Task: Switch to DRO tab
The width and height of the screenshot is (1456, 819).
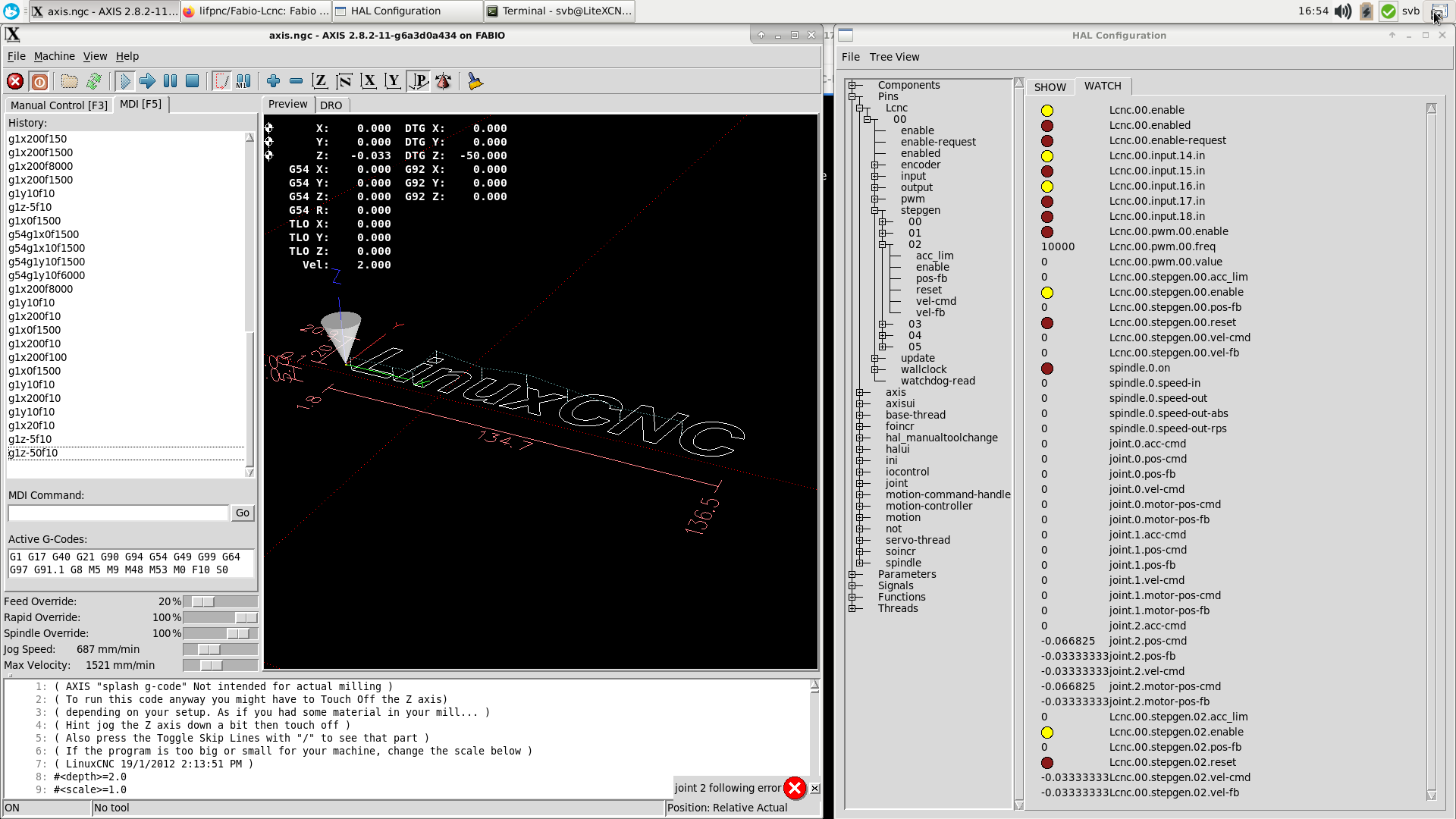Action: (331, 105)
